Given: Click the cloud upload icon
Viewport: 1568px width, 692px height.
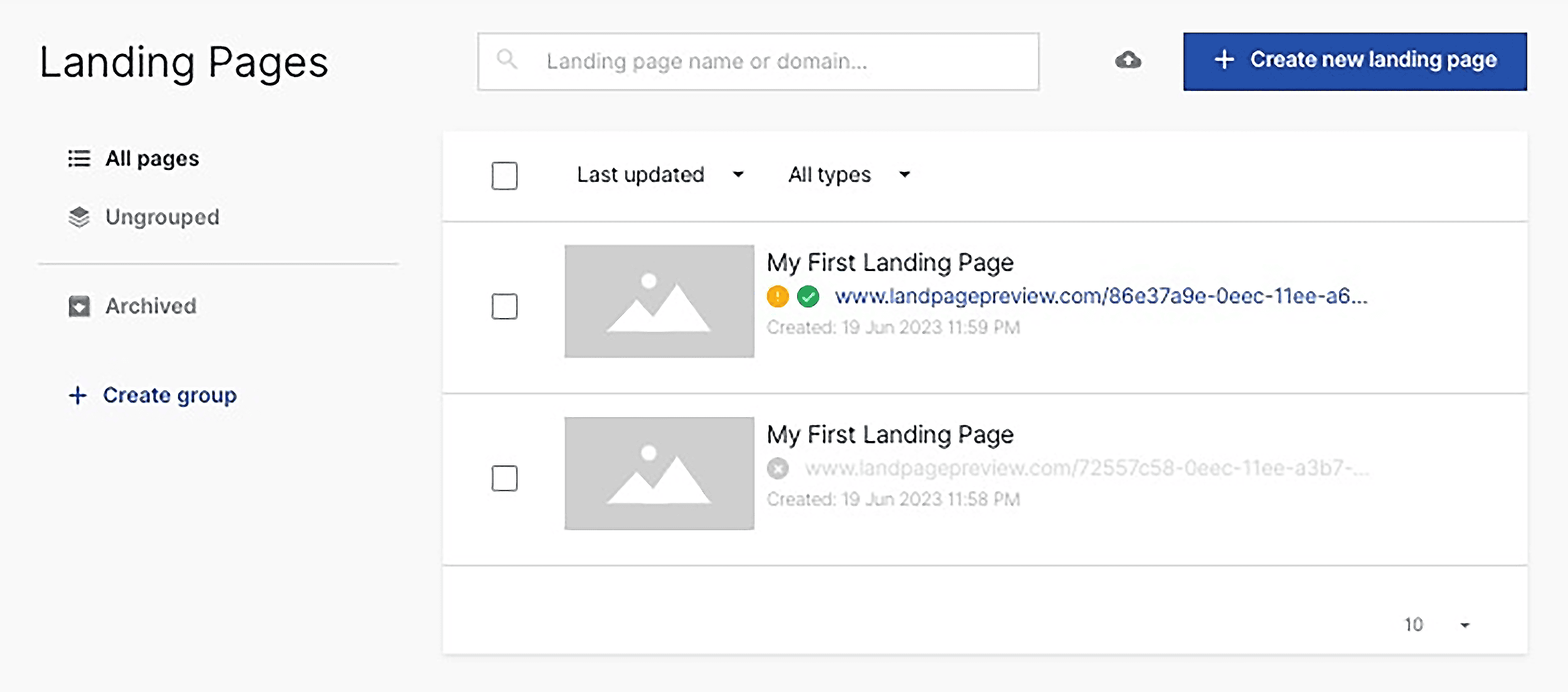Looking at the screenshot, I should 1128,60.
